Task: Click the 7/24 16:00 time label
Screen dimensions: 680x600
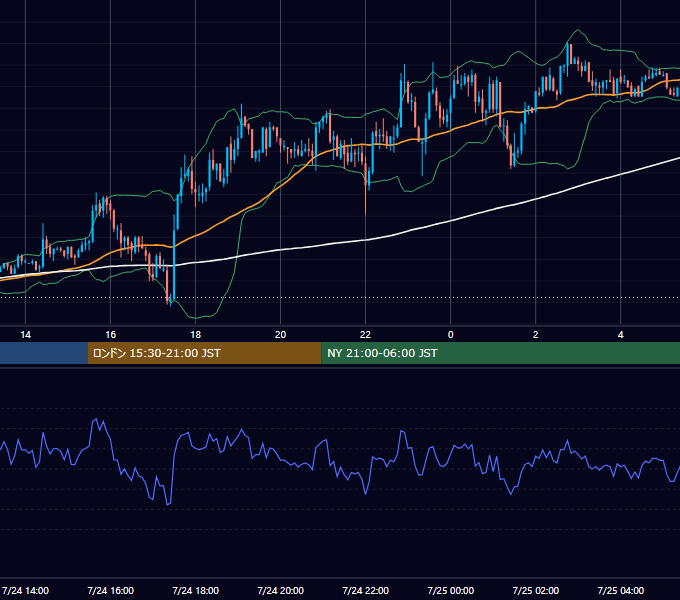Action: (x=111, y=590)
